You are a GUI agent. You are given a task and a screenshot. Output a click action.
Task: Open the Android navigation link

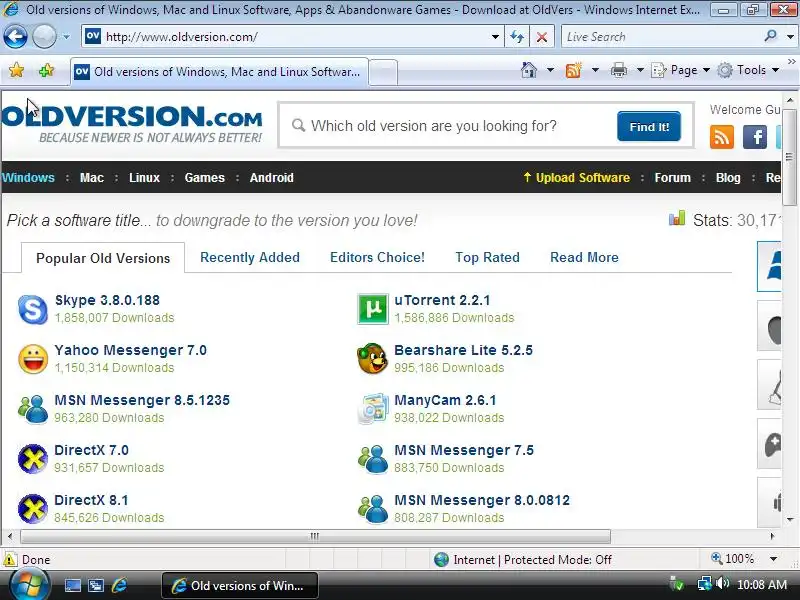(x=271, y=178)
